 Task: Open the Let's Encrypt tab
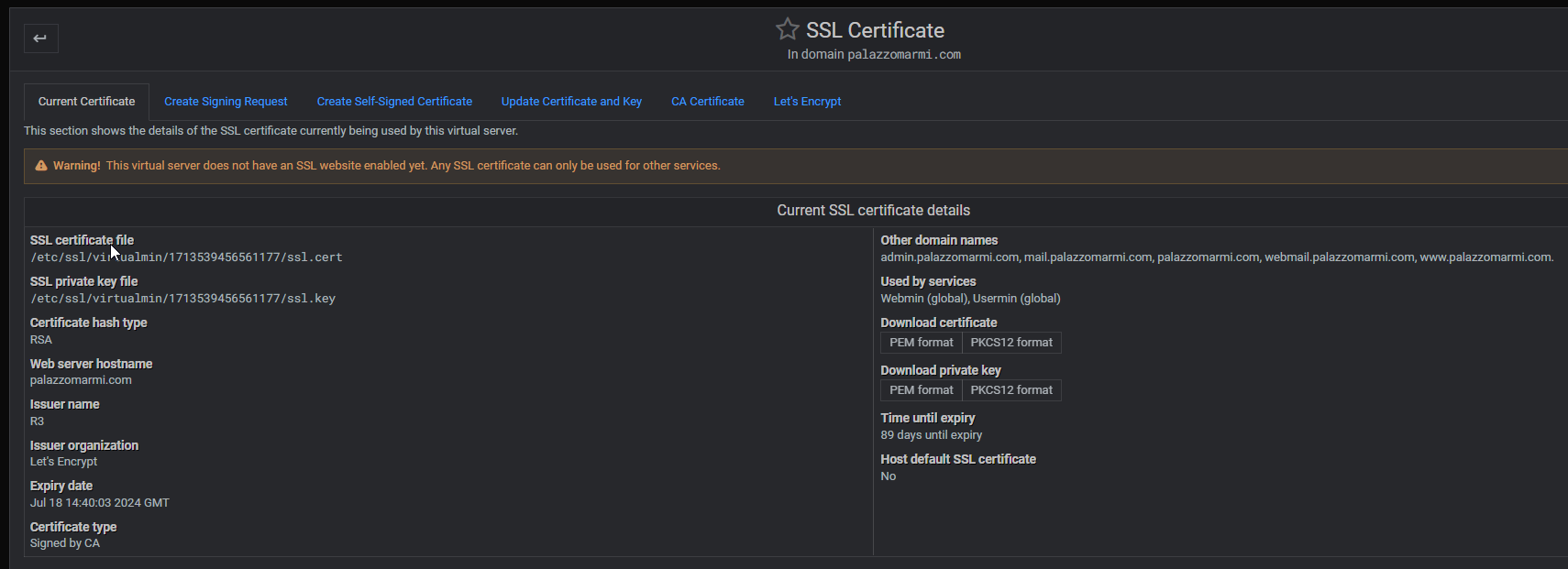807,102
